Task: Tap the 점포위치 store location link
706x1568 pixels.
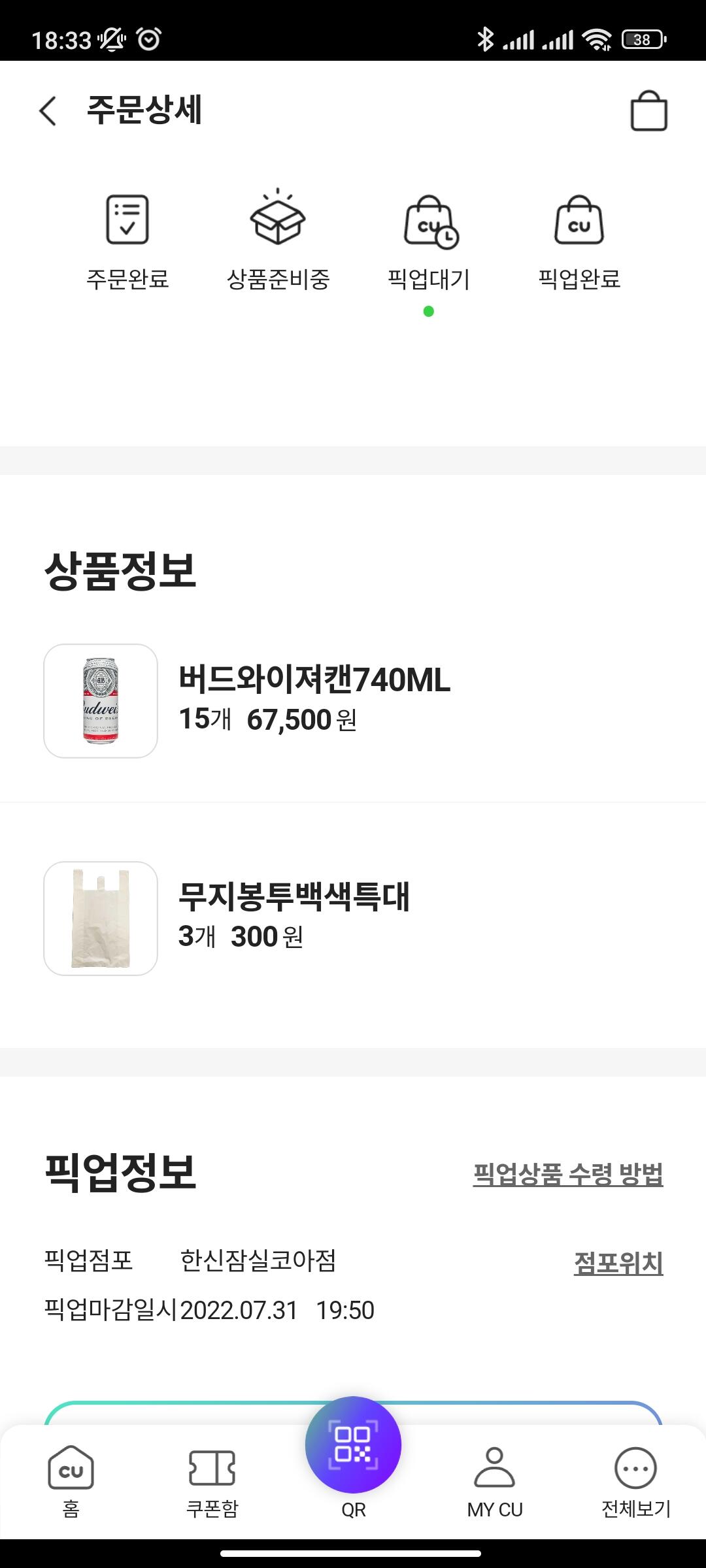Action: point(618,1262)
